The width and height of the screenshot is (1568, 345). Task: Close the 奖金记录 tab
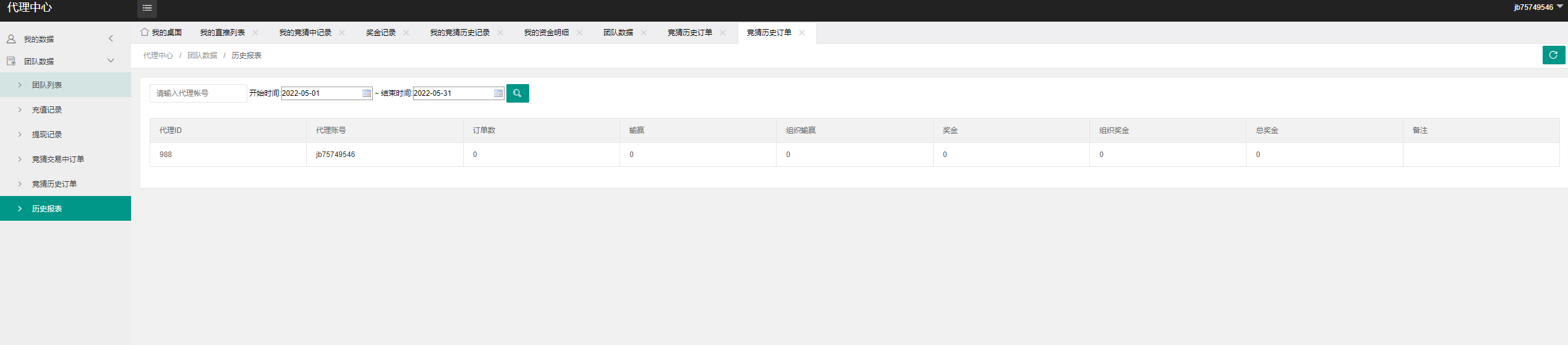click(x=406, y=33)
